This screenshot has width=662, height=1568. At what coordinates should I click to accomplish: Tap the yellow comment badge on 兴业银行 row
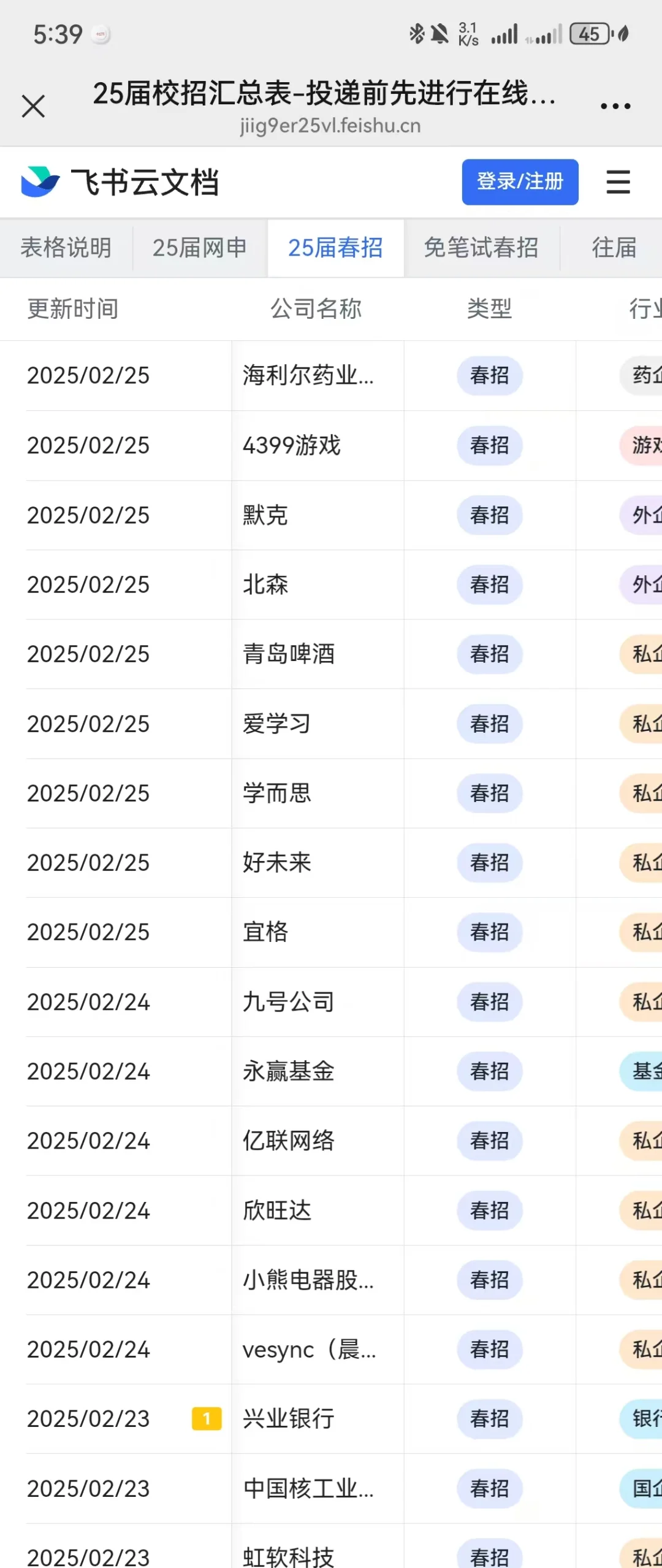pyautogui.click(x=207, y=1418)
